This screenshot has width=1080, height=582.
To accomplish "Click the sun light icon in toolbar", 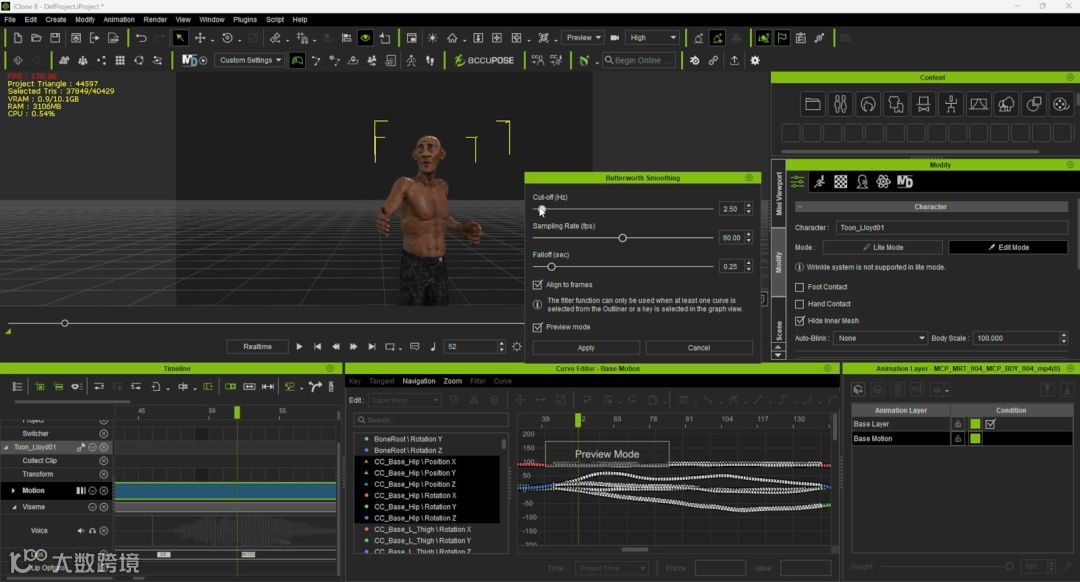I will [x=433, y=38].
